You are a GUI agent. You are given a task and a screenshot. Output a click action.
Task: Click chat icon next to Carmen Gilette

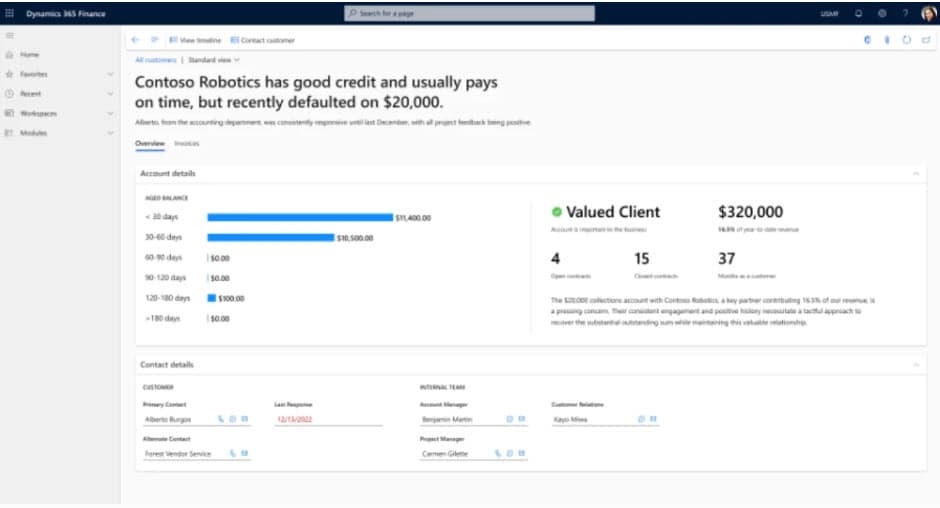510,453
